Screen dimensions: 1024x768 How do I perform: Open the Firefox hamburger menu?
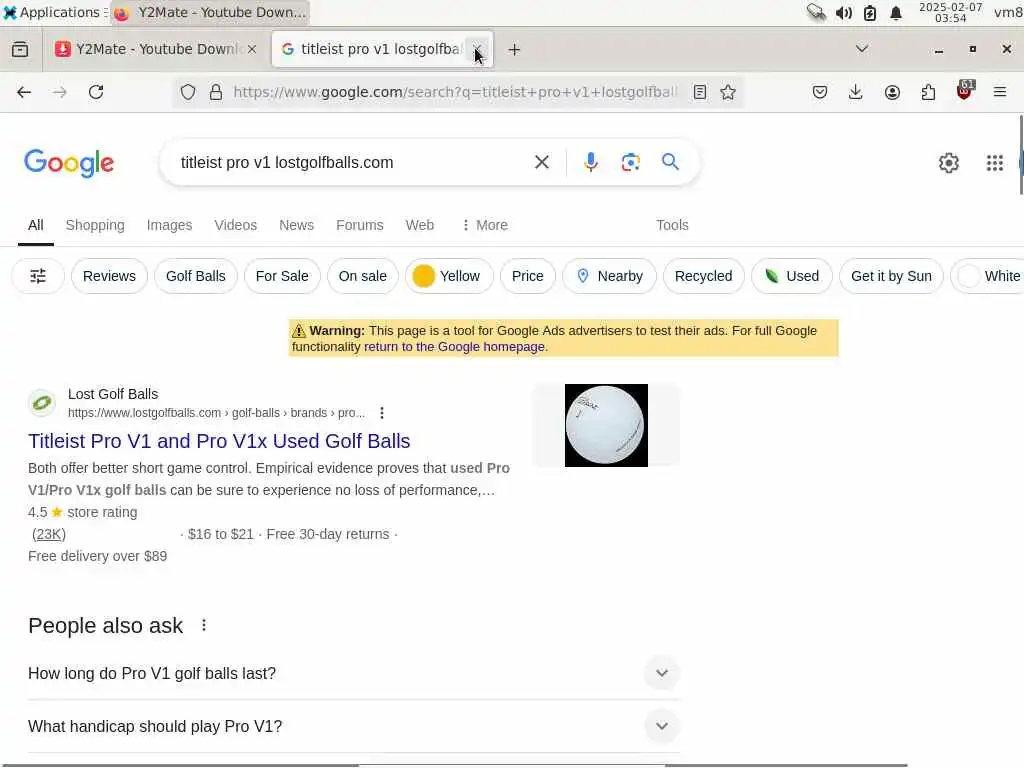pyautogui.click(x=1000, y=92)
